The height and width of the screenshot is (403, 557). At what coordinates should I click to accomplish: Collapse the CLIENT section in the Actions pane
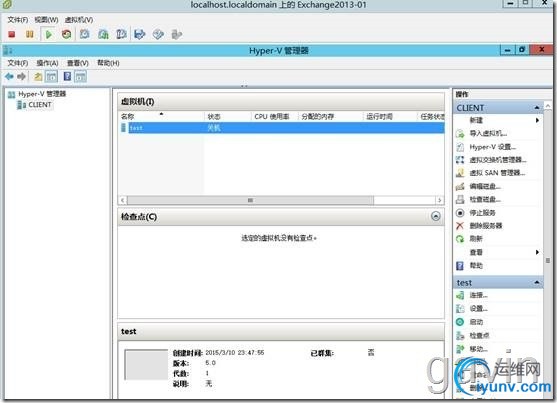coord(537,107)
